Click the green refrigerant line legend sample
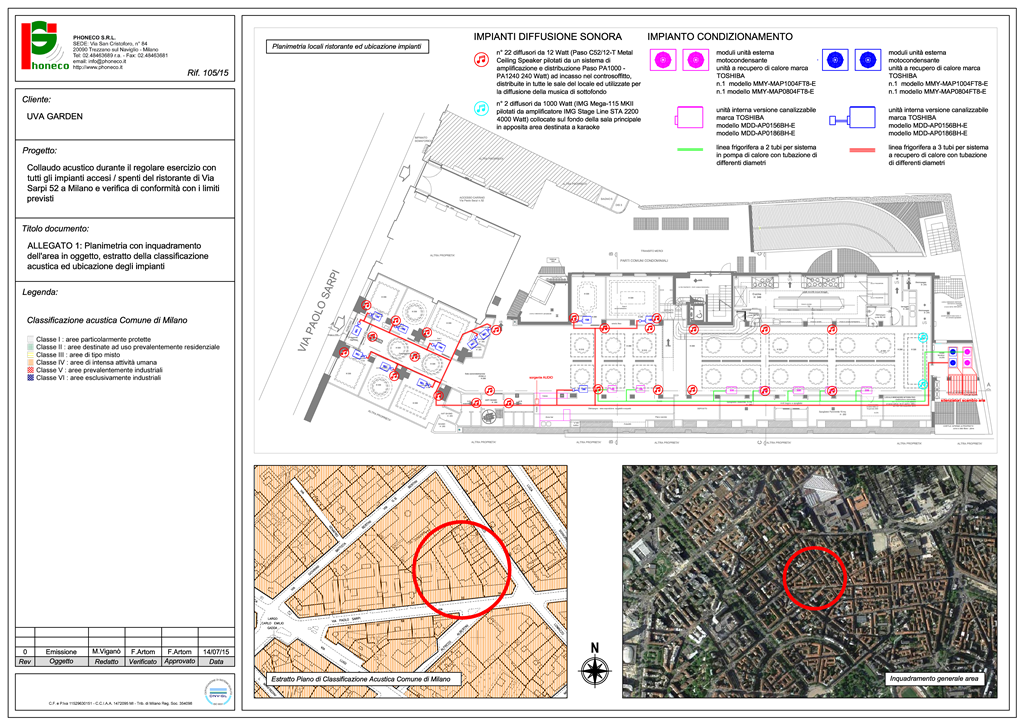The width and height of the screenshot is (1024, 724). click(690, 150)
